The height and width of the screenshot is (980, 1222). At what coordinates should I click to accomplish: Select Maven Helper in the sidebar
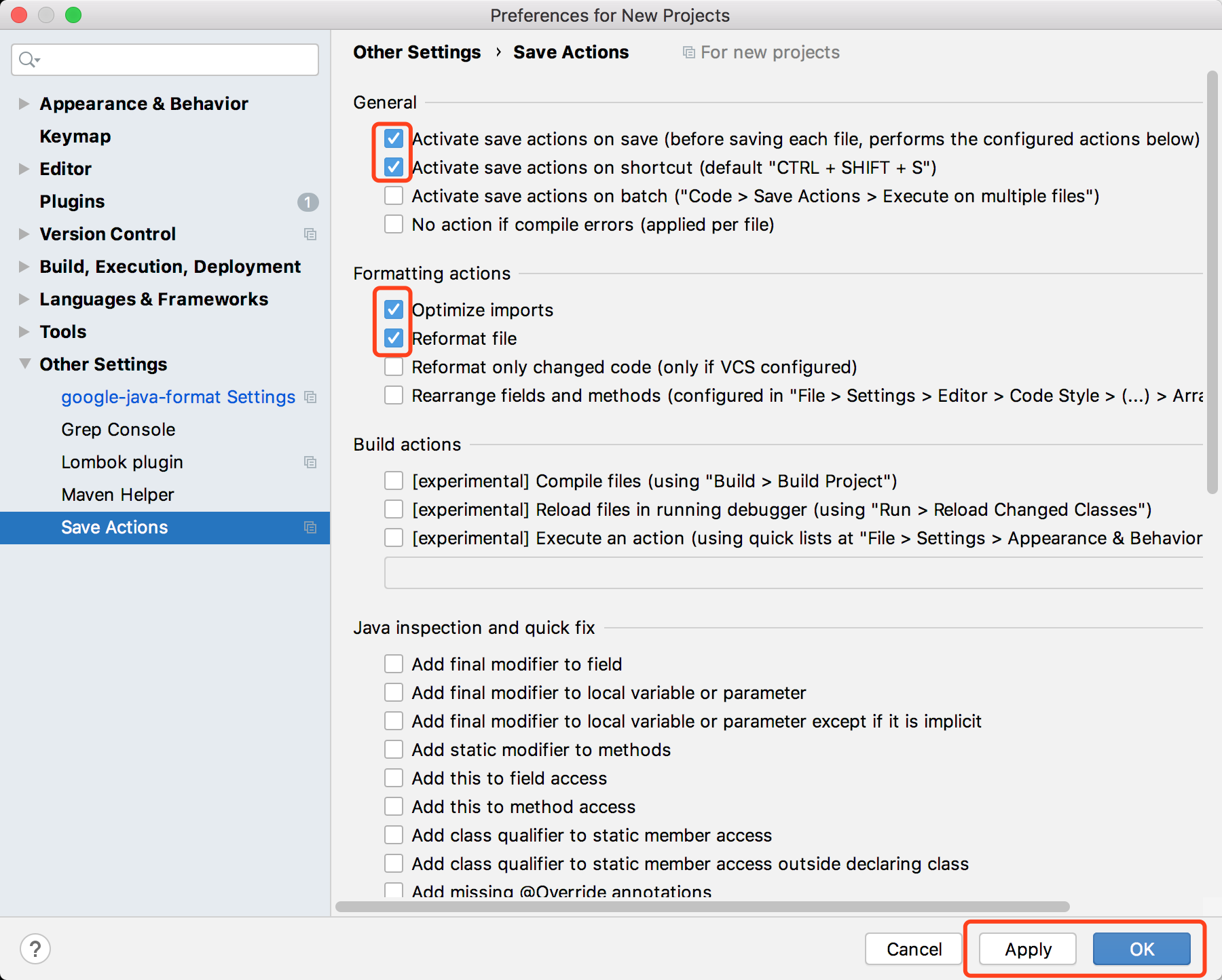[117, 495]
